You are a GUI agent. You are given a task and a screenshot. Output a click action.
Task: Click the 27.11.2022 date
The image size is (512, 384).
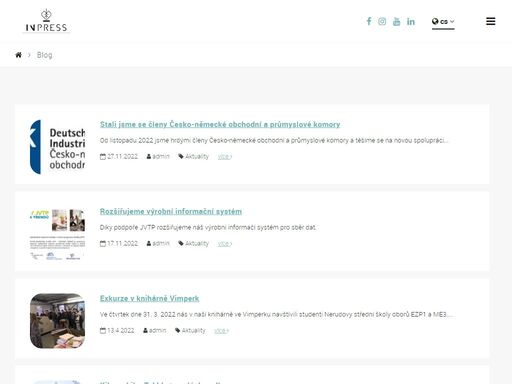[x=122, y=156]
